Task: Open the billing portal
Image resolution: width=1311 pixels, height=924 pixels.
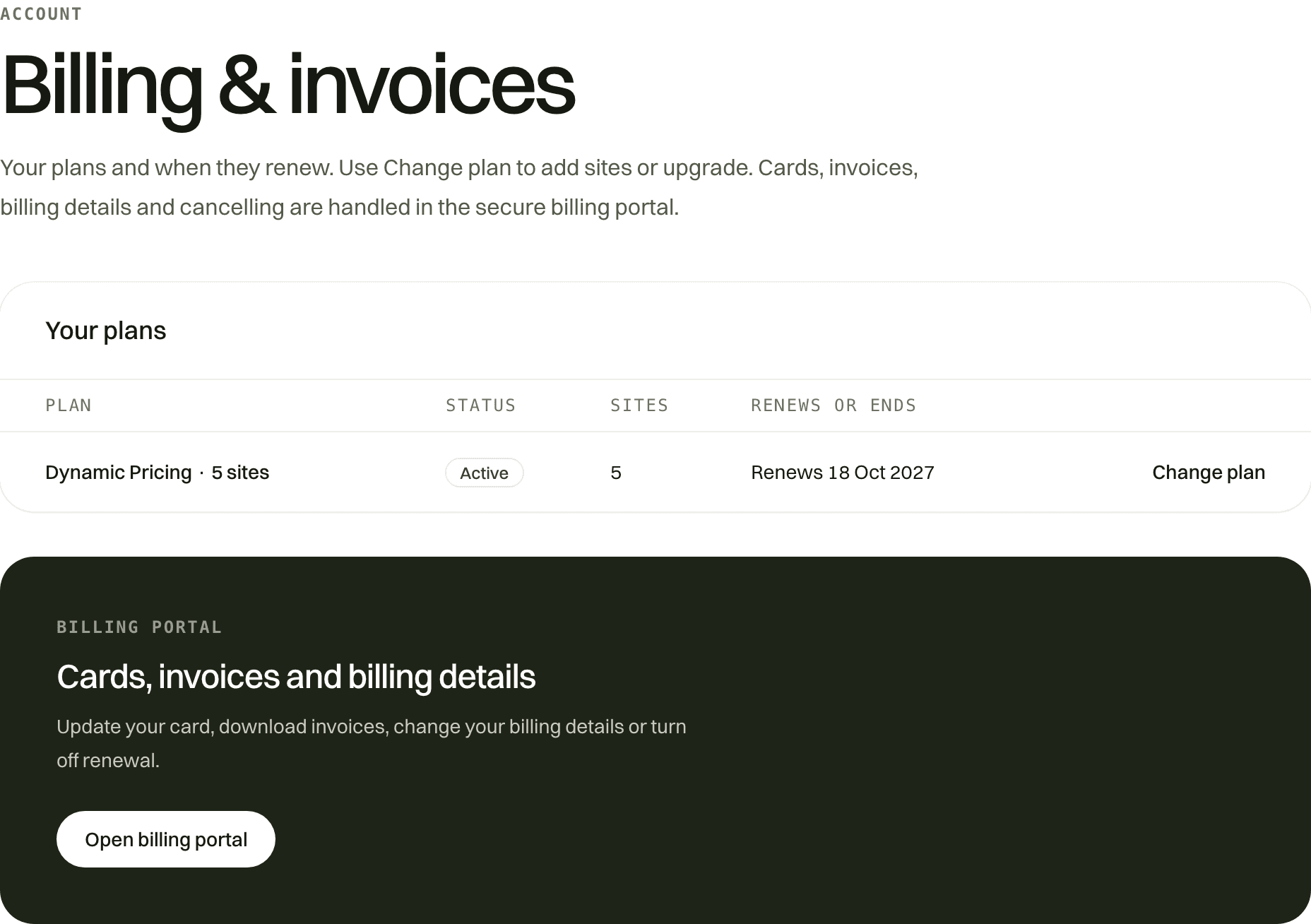Action: (x=166, y=839)
